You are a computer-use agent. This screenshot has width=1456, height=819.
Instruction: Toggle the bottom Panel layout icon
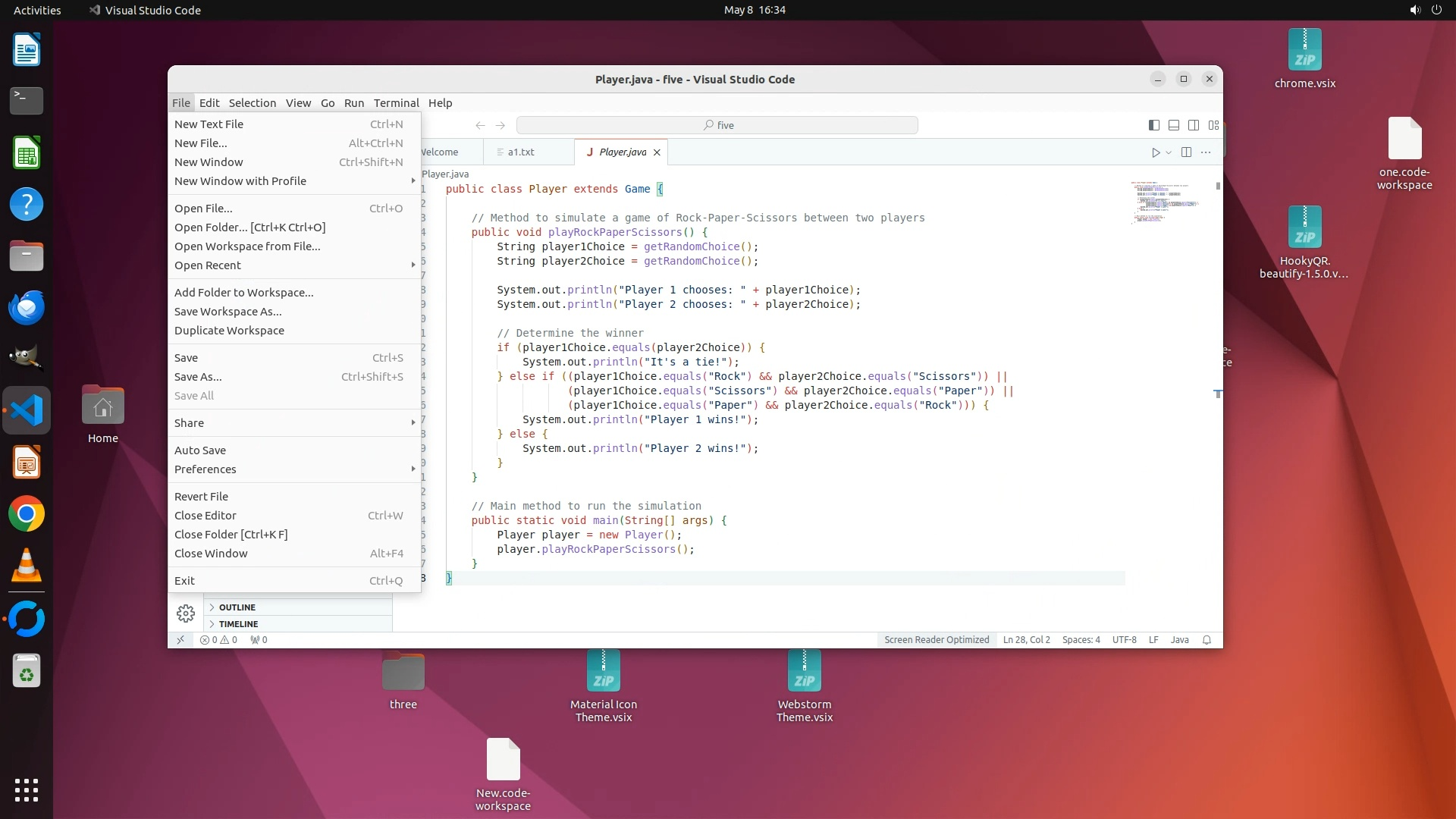[x=1174, y=125]
